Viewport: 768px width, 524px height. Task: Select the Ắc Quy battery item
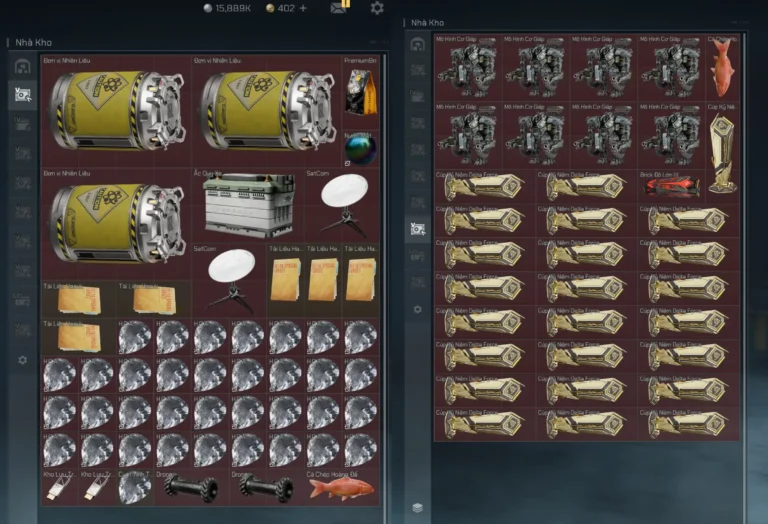point(248,205)
